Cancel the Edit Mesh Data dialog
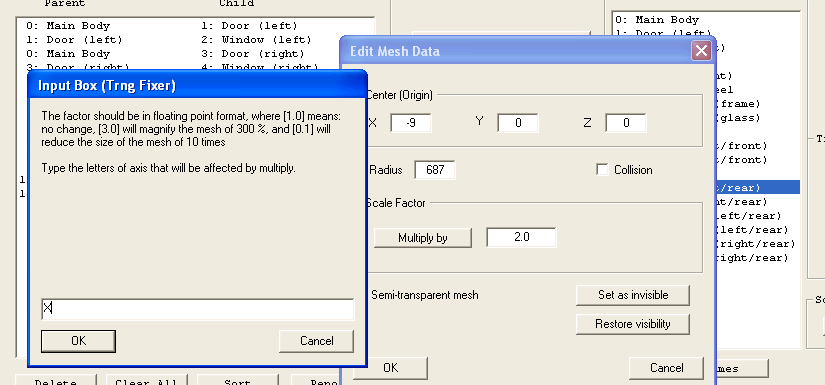The width and height of the screenshot is (825, 385). (x=666, y=368)
